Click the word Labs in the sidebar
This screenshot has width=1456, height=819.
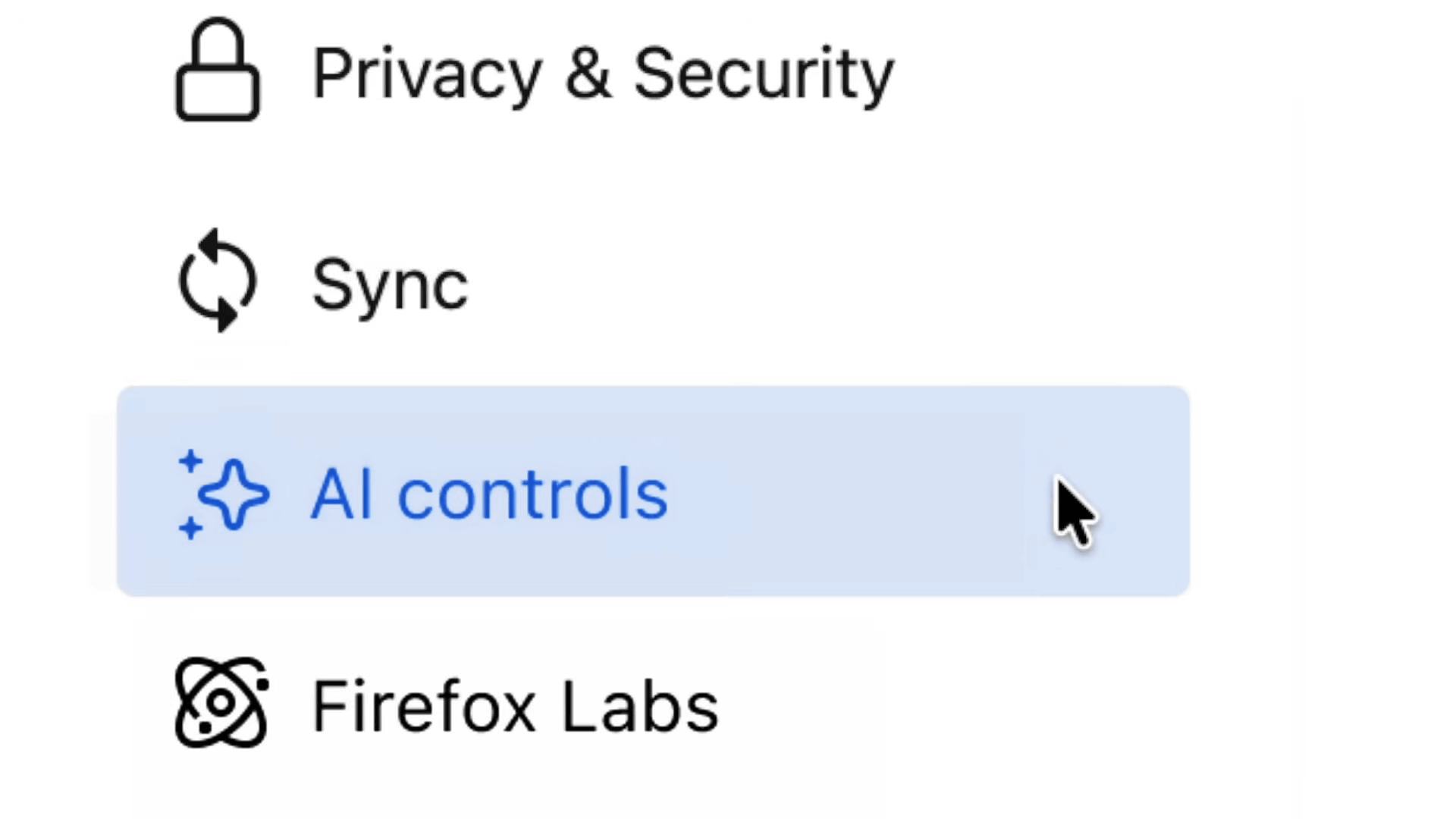(x=640, y=706)
